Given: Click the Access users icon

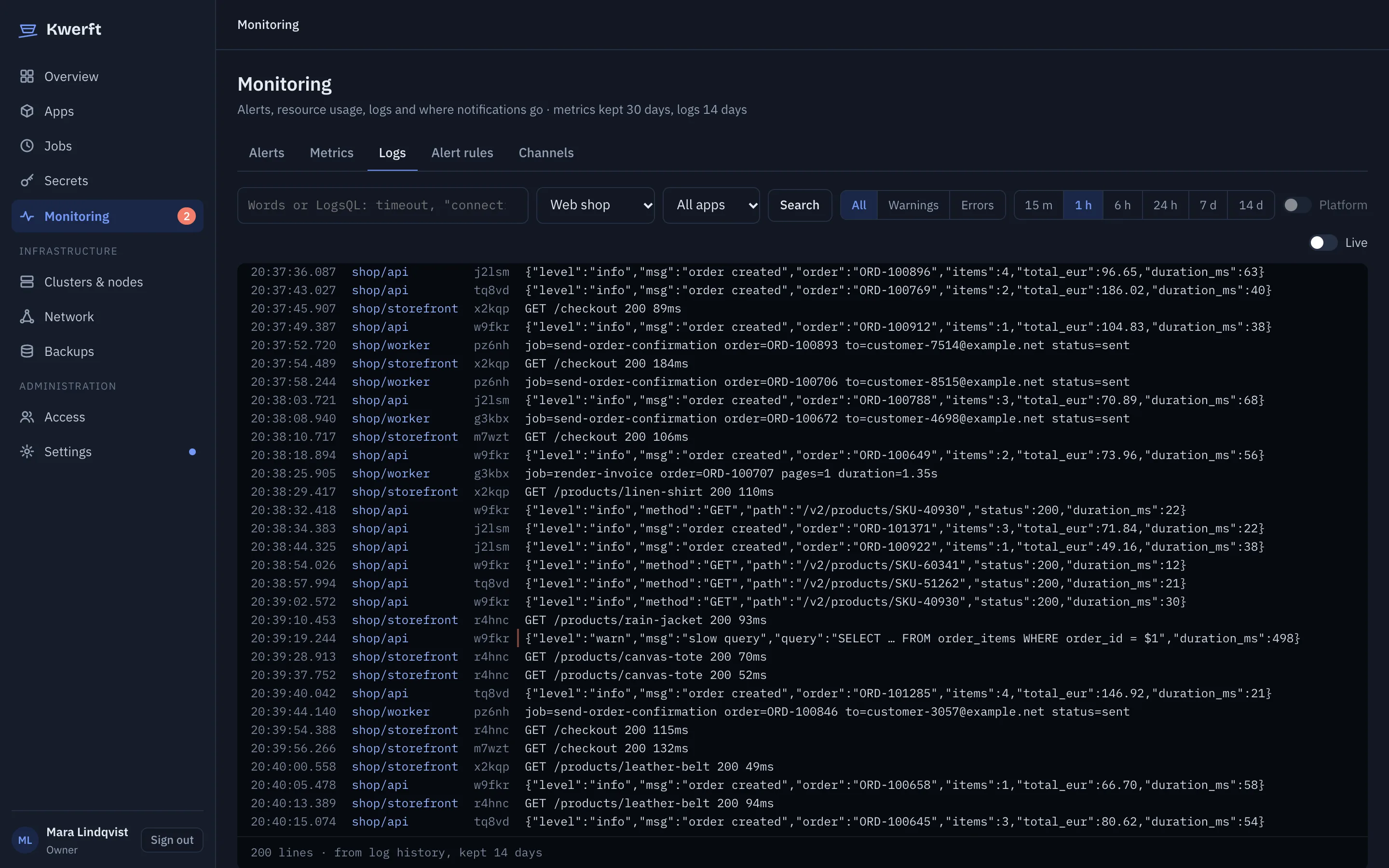Looking at the screenshot, I should 27,417.
